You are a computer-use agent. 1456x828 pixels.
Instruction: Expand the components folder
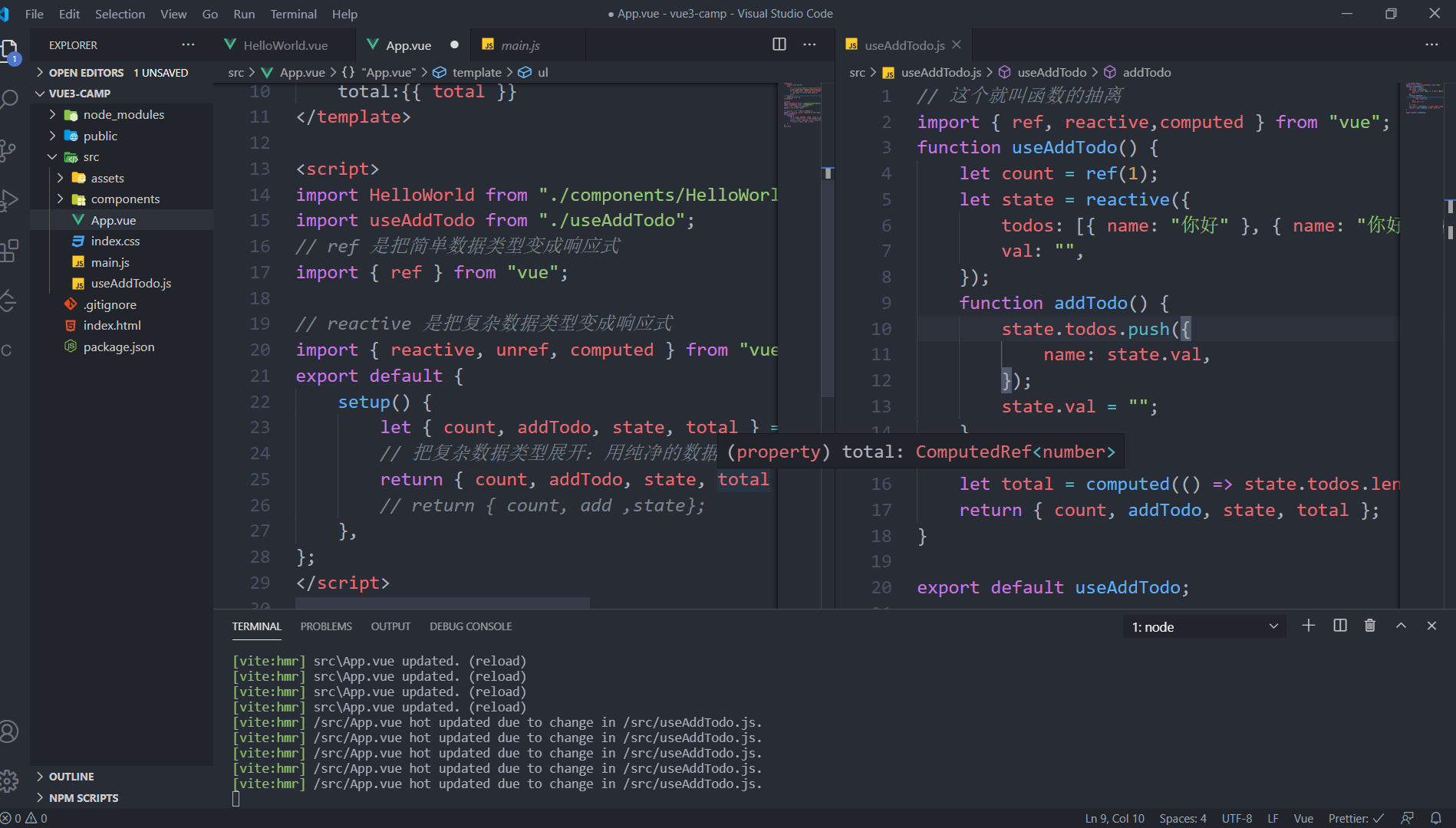click(121, 199)
